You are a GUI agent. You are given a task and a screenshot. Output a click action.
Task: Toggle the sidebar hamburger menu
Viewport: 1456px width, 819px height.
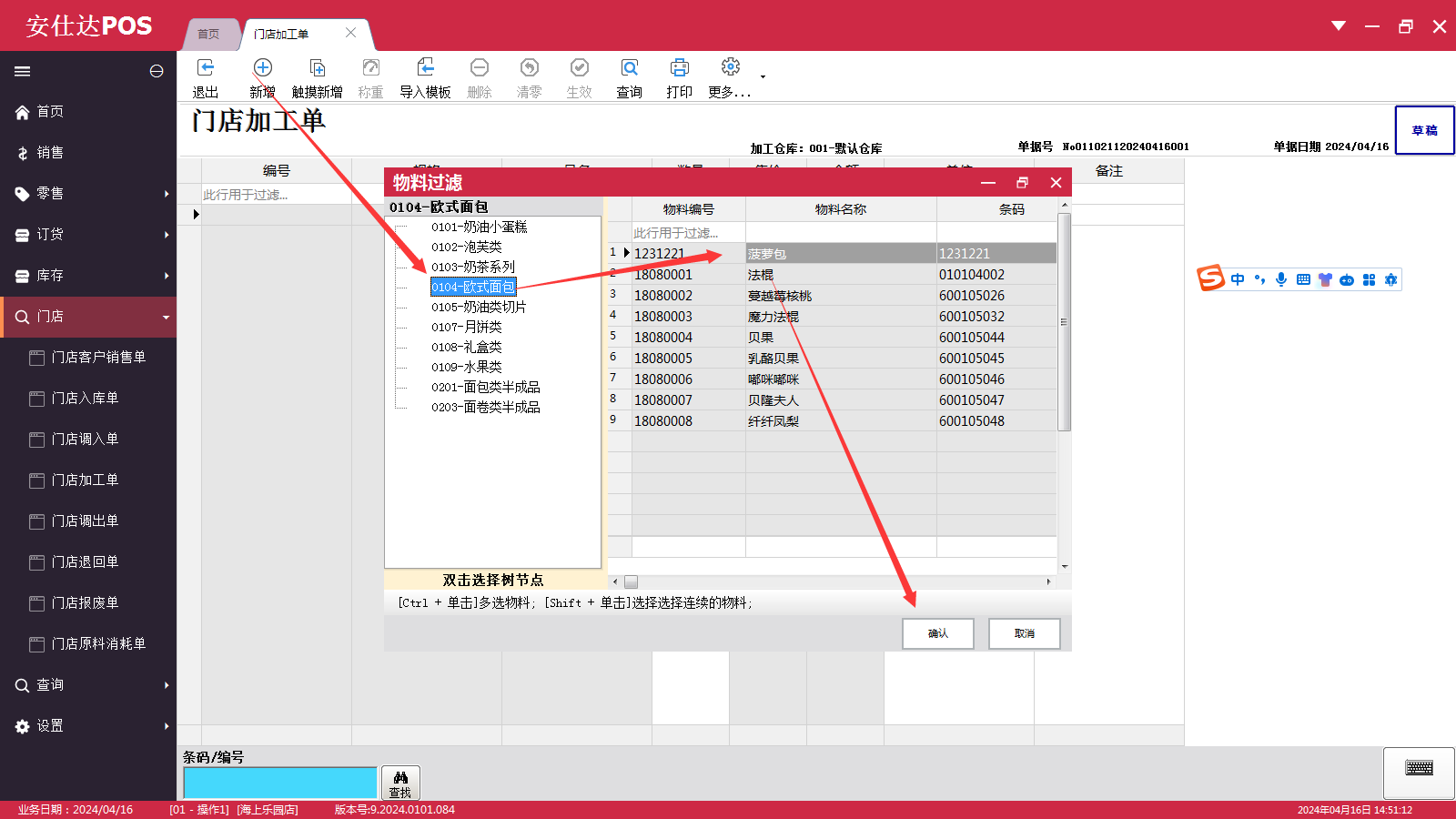tap(23, 71)
